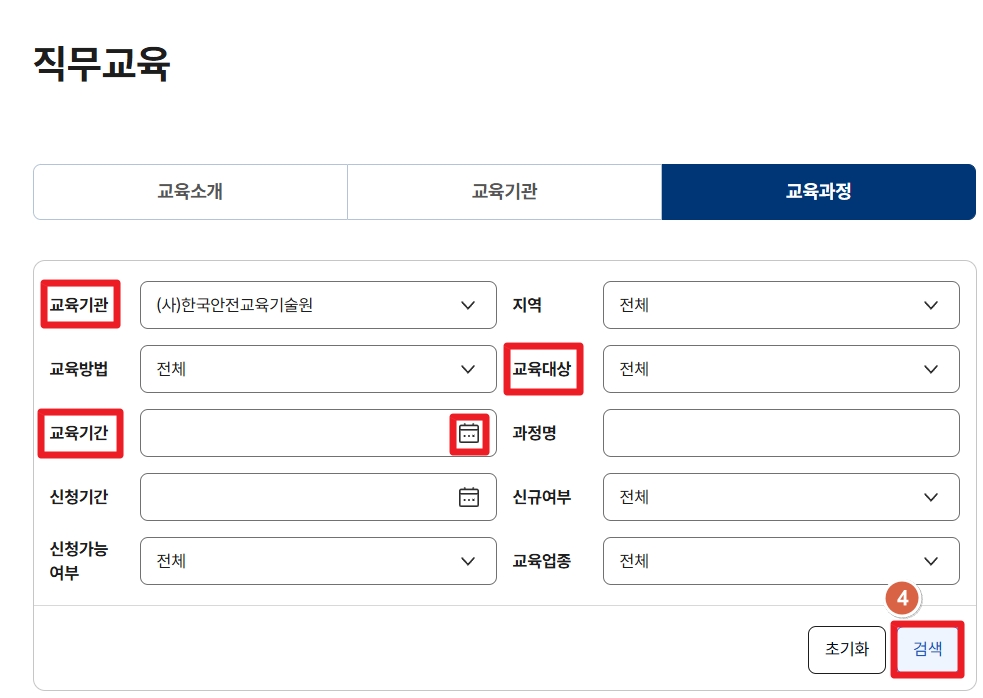Click the 직무교육 page heading

[x=102, y=63]
